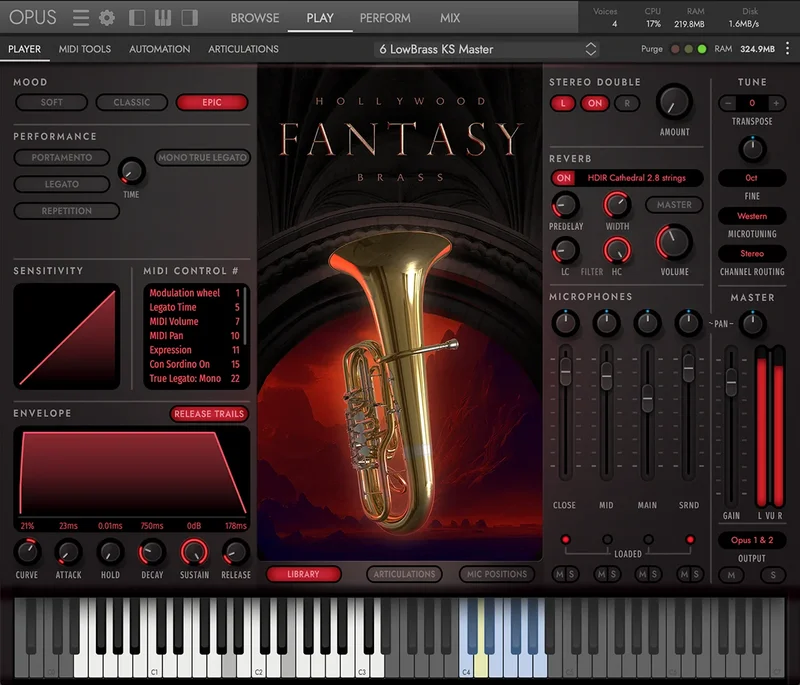The width and height of the screenshot is (800, 685).
Task: Select the Classic mood
Action: (x=132, y=102)
